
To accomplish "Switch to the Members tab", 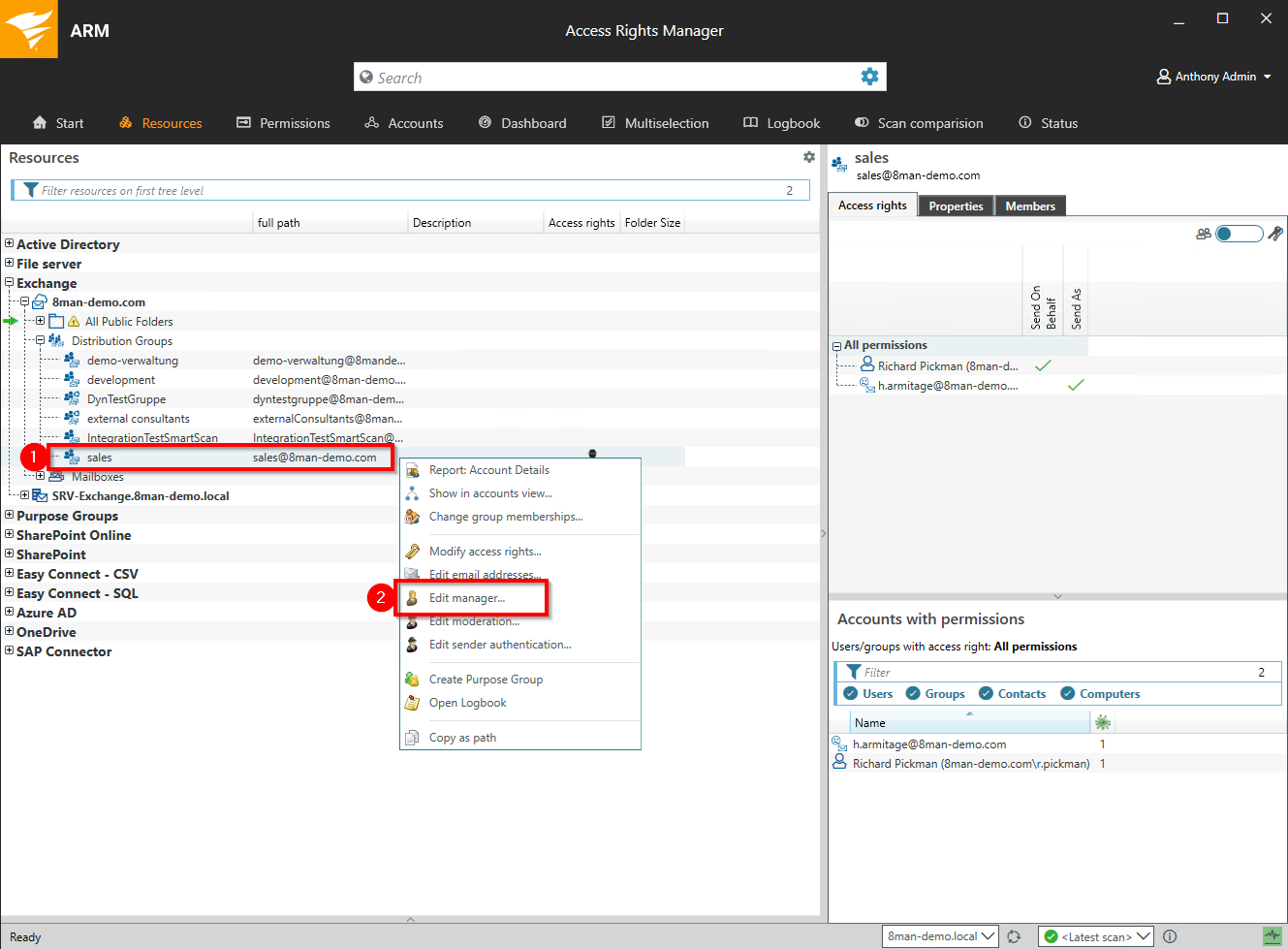I will click(x=1029, y=206).
